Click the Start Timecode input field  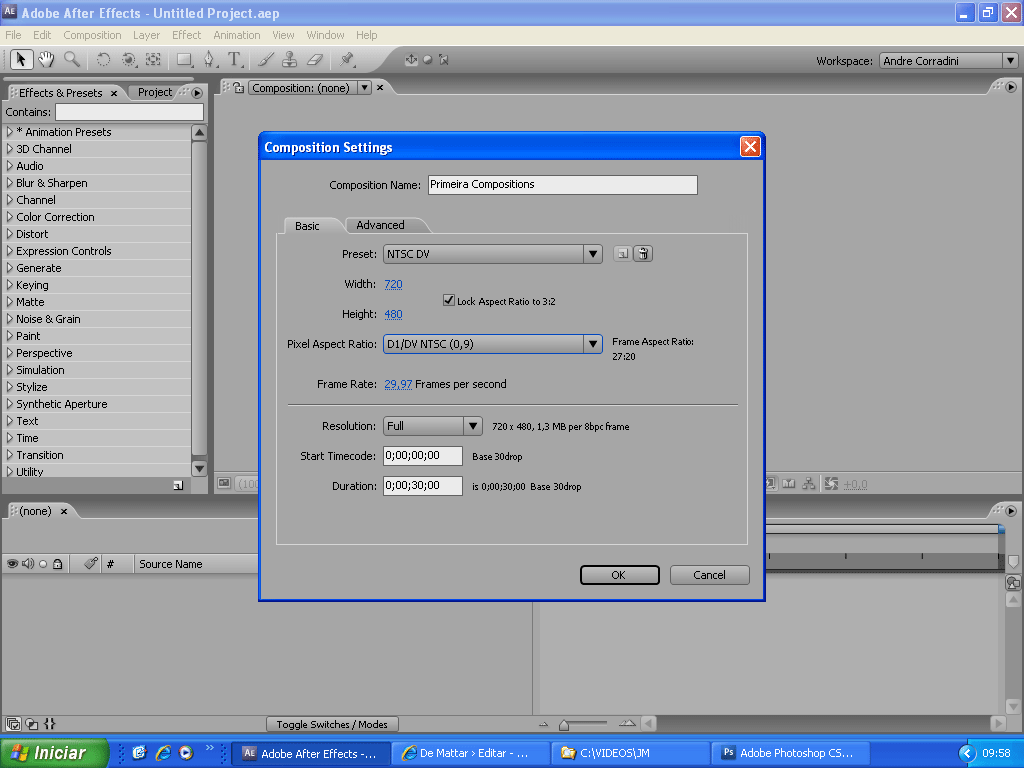(423, 456)
